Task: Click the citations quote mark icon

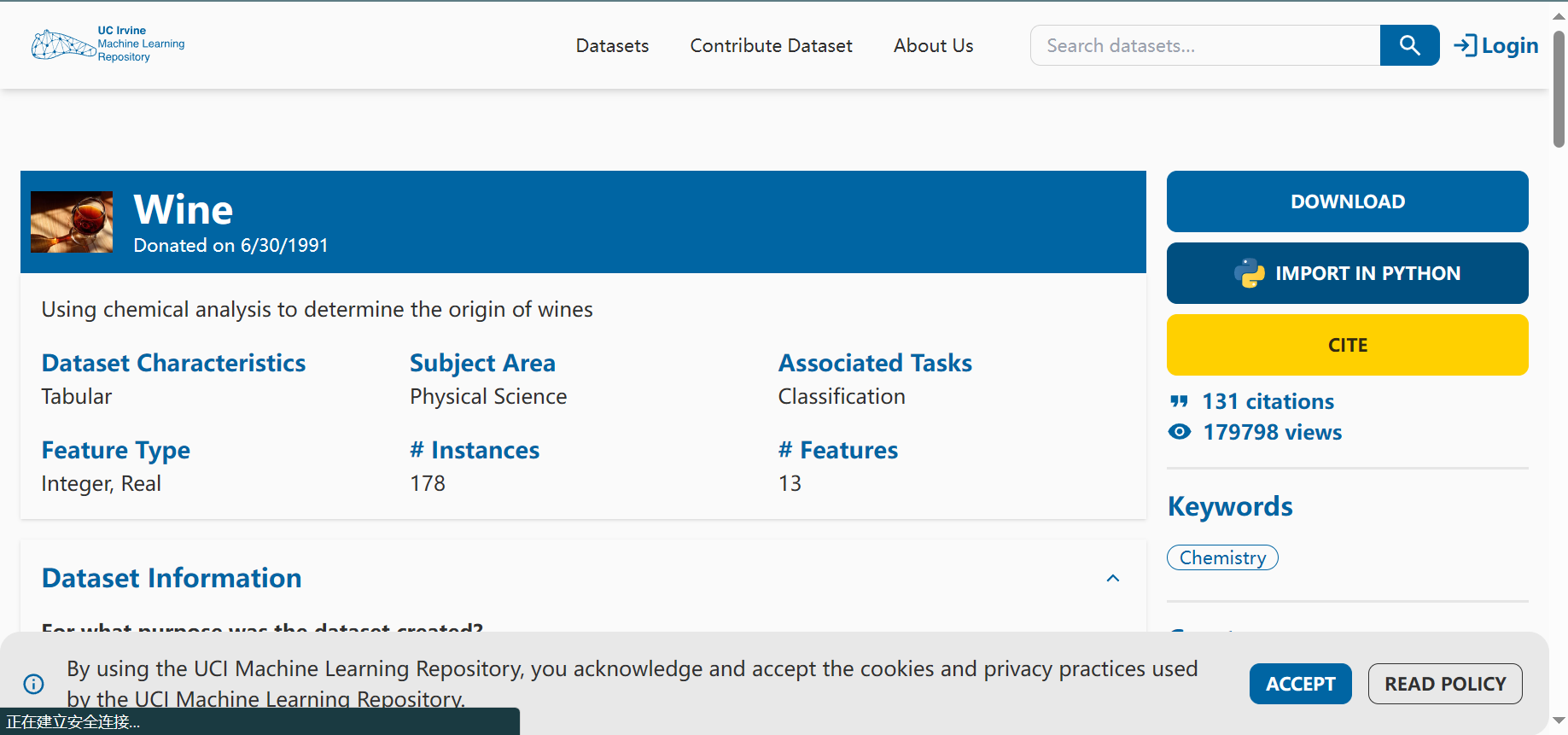Action: [x=1179, y=401]
